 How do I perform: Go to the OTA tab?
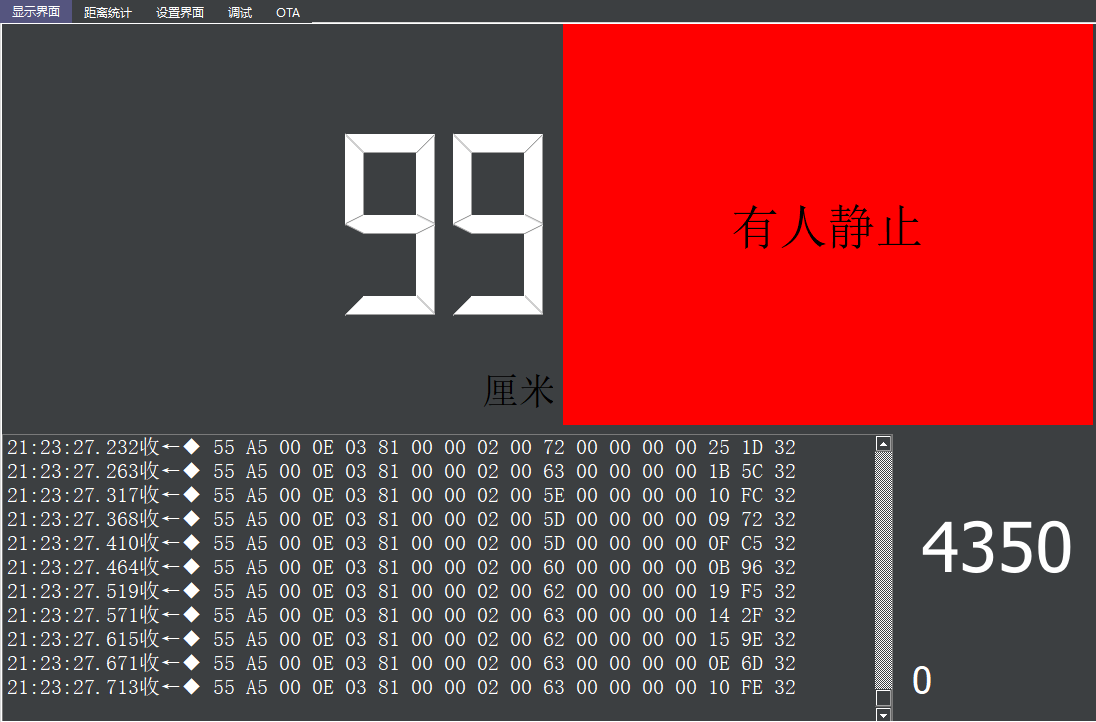pos(288,12)
